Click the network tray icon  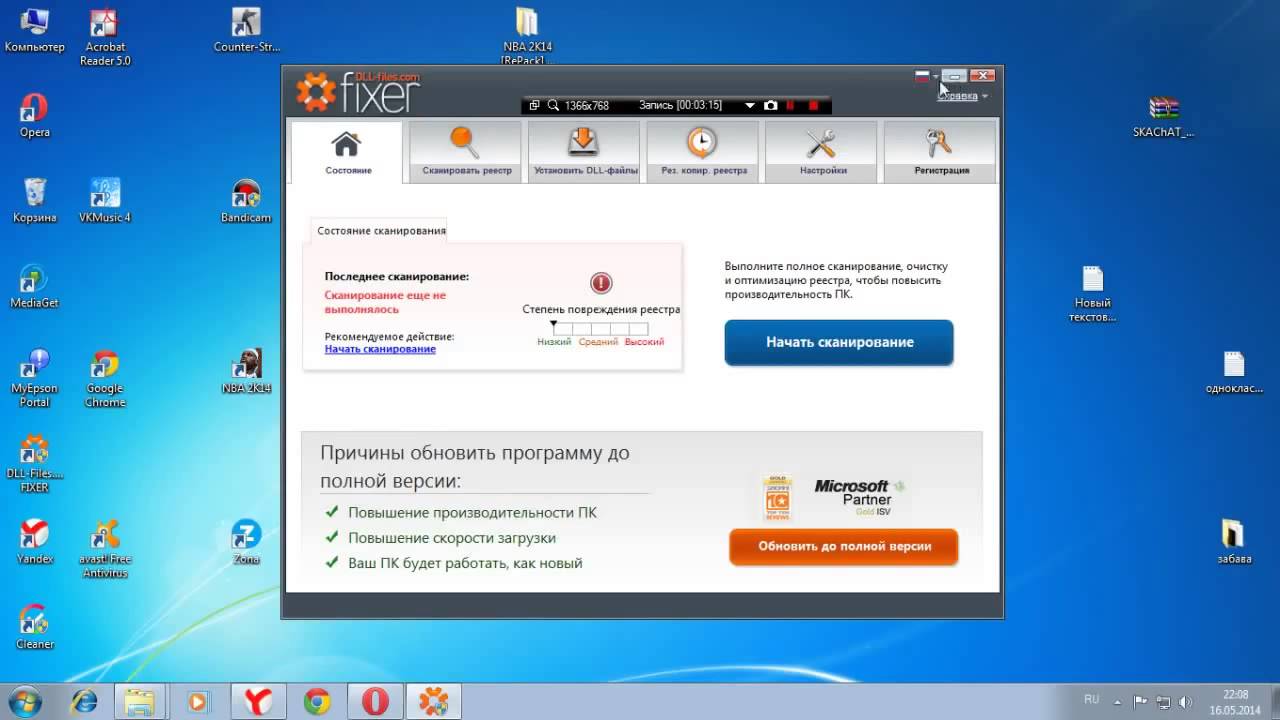pyautogui.click(x=1163, y=701)
